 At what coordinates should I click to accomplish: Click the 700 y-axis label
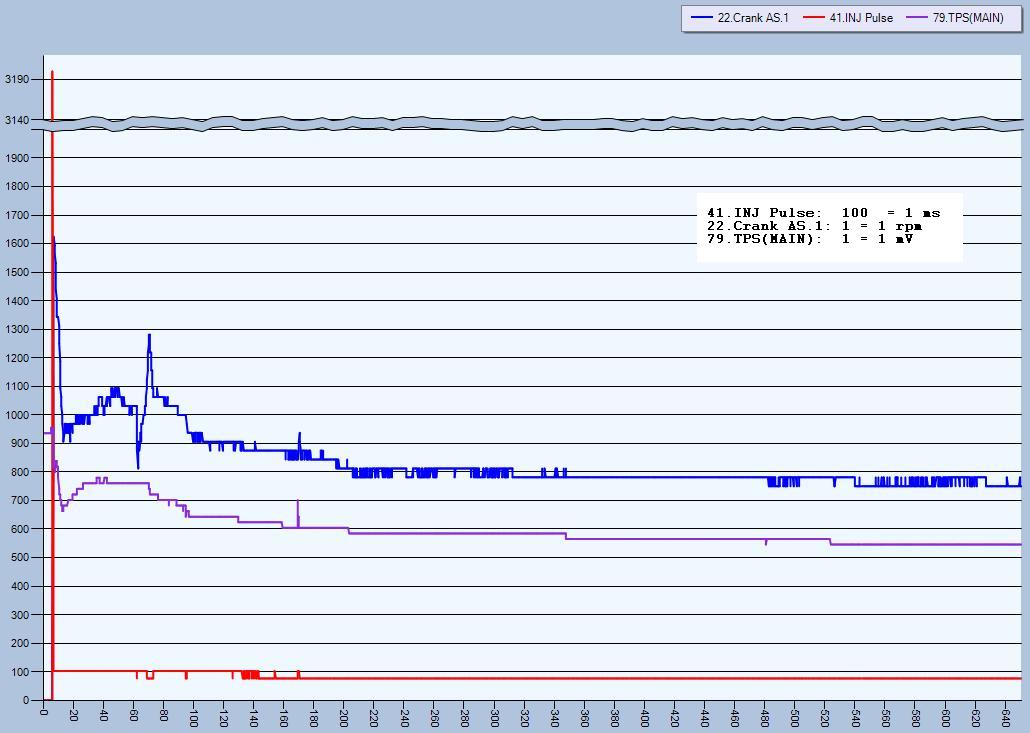click(20, 500)
